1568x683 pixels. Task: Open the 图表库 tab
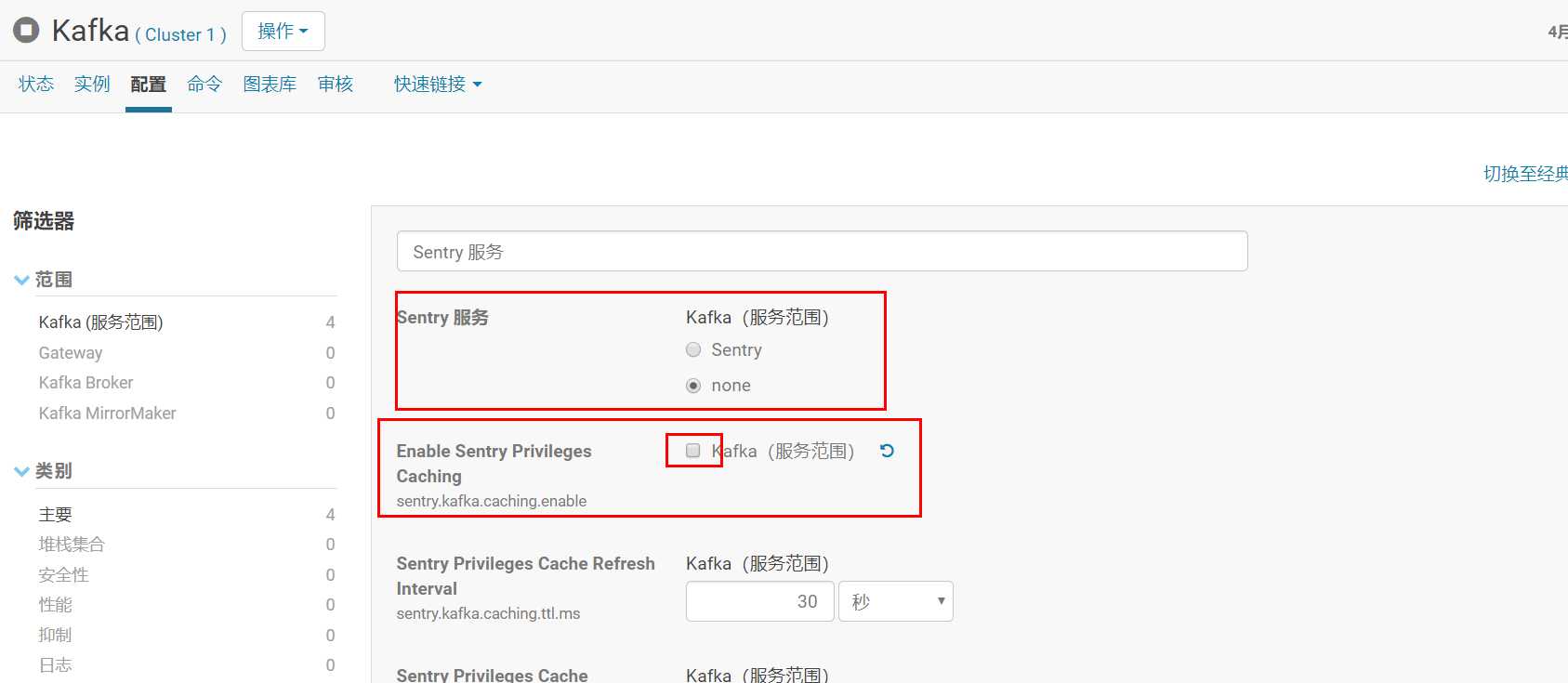coord(270,85)
